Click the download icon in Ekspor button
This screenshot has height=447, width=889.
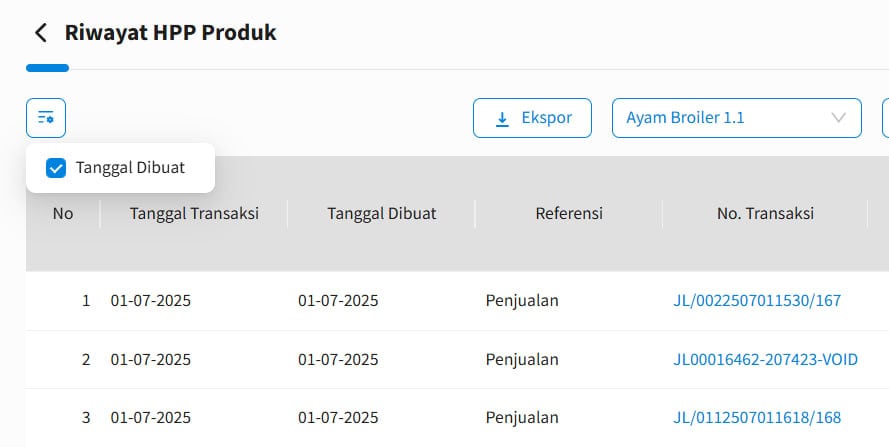coord(502,119)
